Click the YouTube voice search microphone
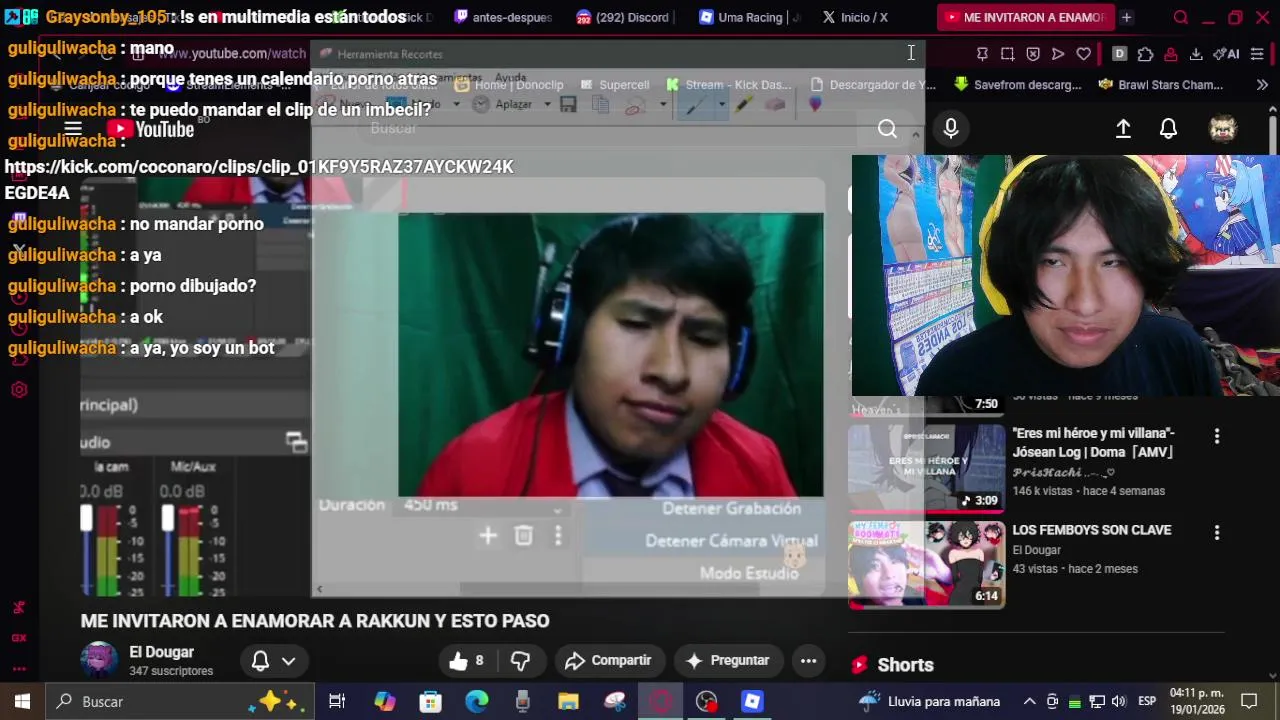This screenshot has height=720, width=1280. point(951,128)
